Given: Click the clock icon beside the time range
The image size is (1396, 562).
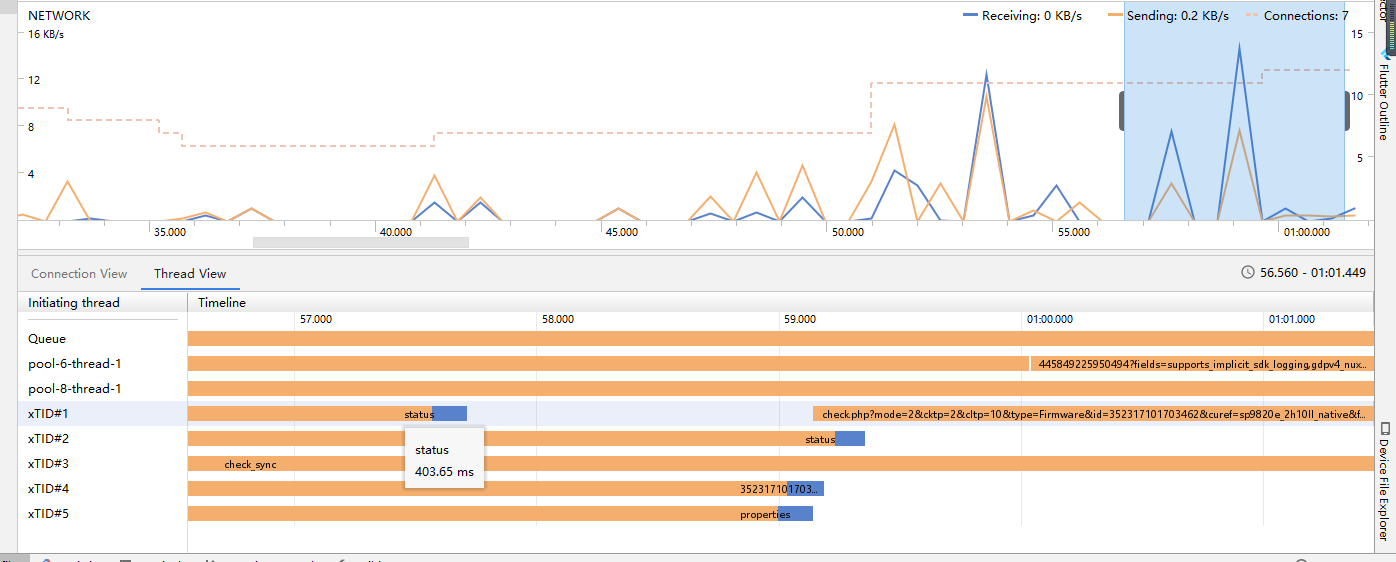Looking at the screenshot, I should tap(1247, 272).
